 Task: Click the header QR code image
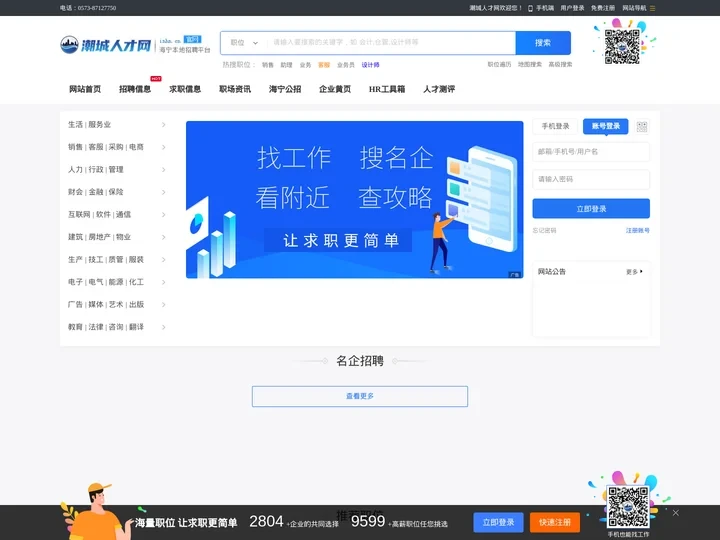(622, 46)
